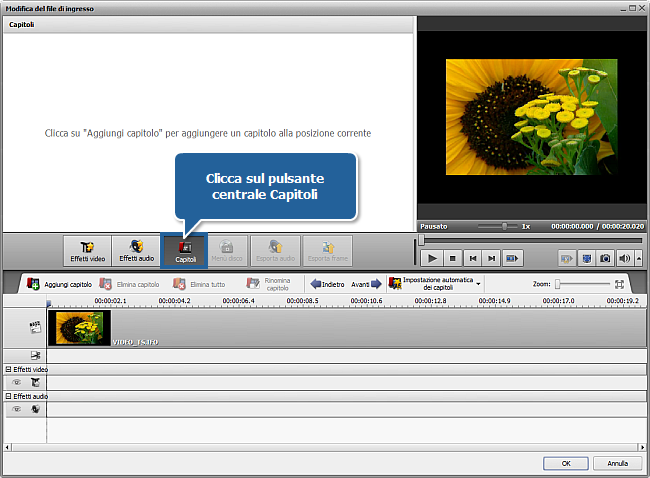The height and width of the screenshot is (478, 650).
Task: Click the central Capitoli button
Action: pyautogui.click(x=185, y=250)
